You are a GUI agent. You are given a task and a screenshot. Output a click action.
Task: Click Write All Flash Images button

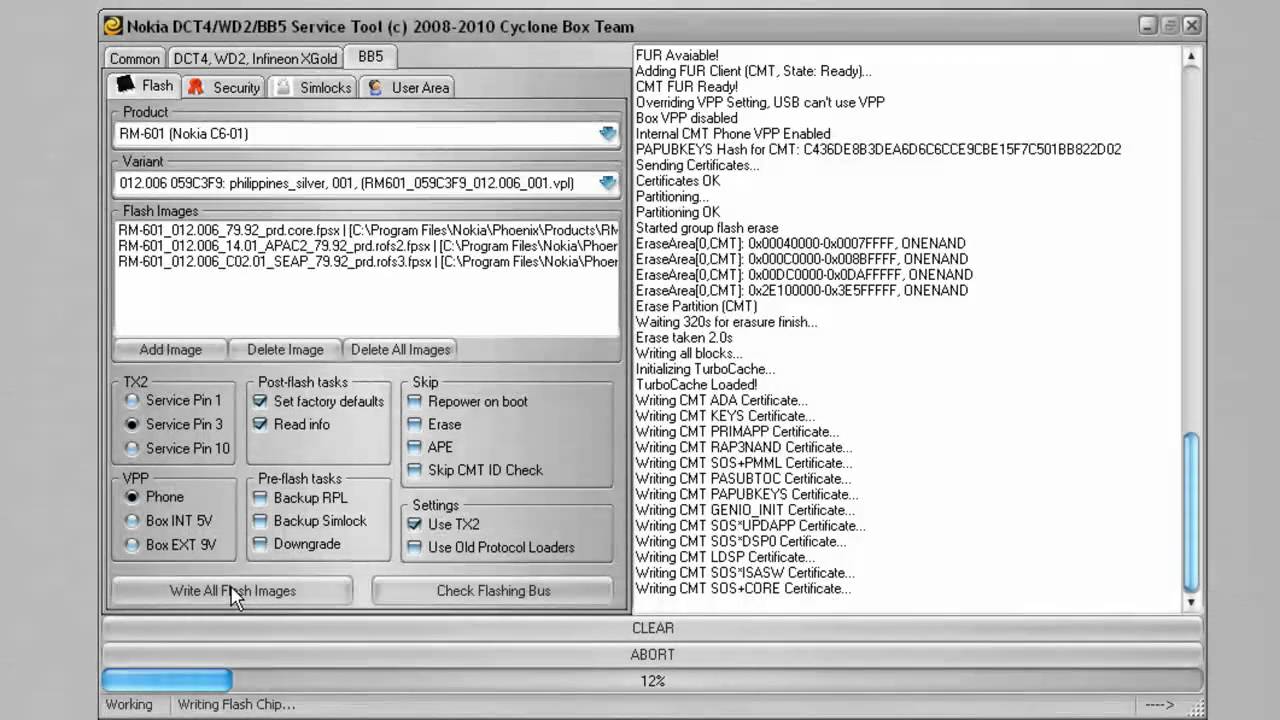[x=232, y=590]
